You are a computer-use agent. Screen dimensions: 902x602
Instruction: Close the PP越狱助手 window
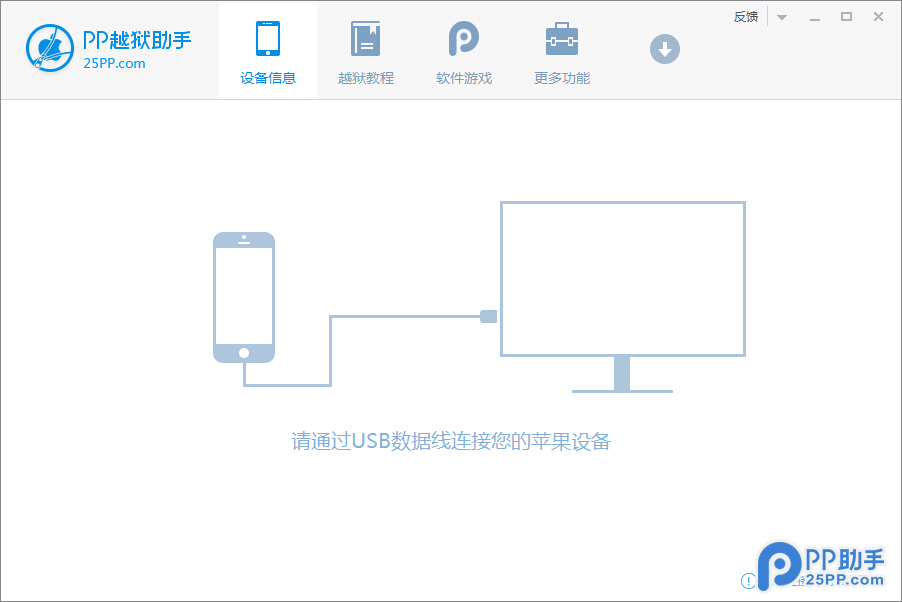[x=878, y=17]
